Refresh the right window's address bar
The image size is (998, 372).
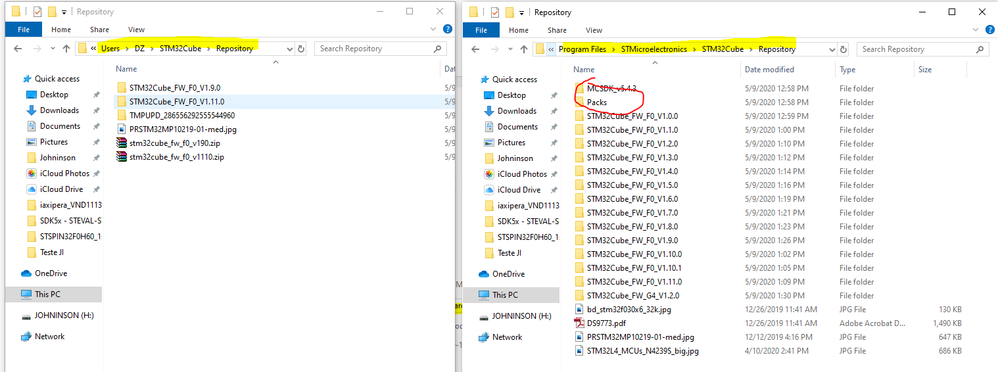click(x=844, y=49)
